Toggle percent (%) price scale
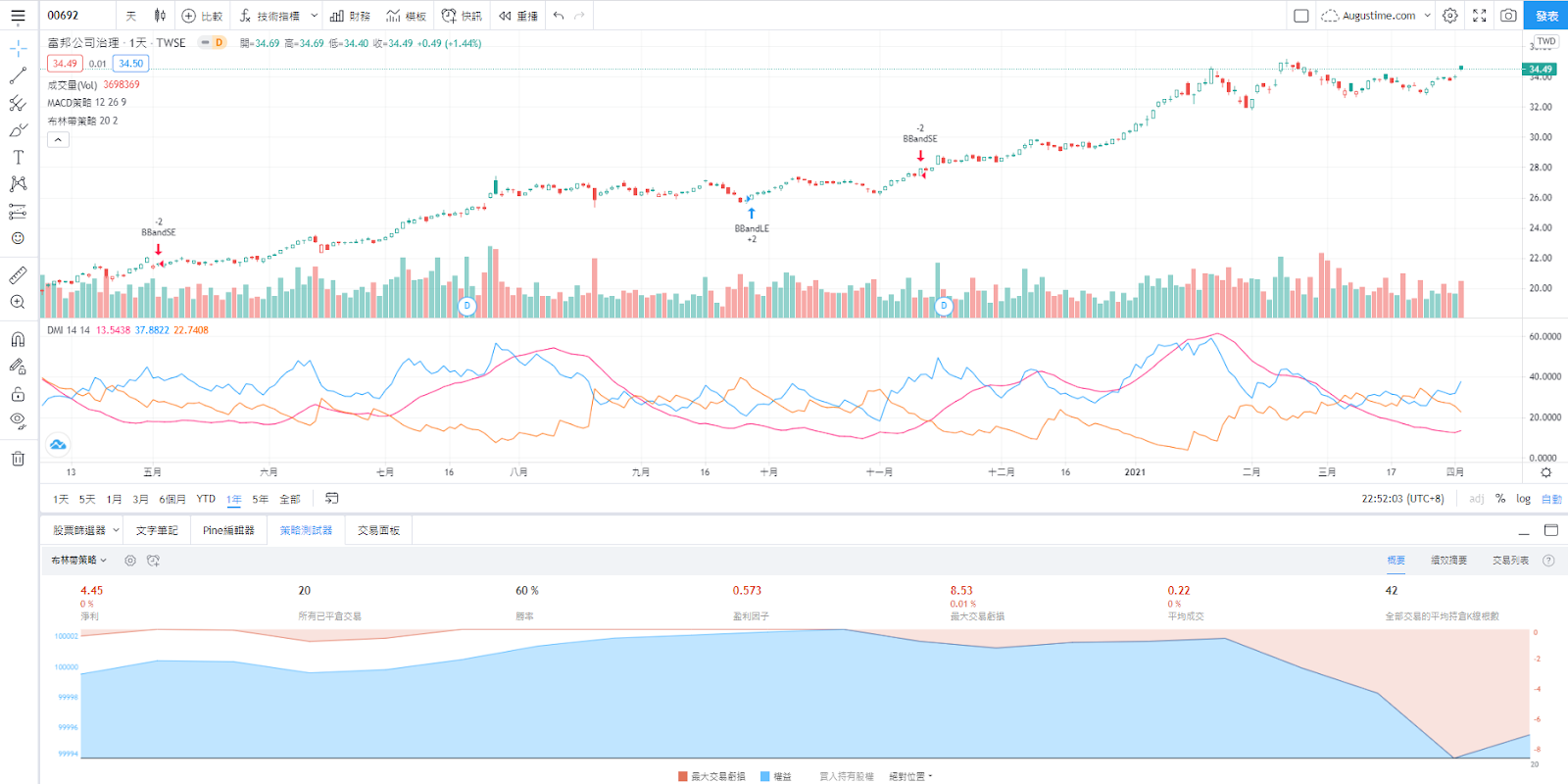 (x=1500, y=499)
